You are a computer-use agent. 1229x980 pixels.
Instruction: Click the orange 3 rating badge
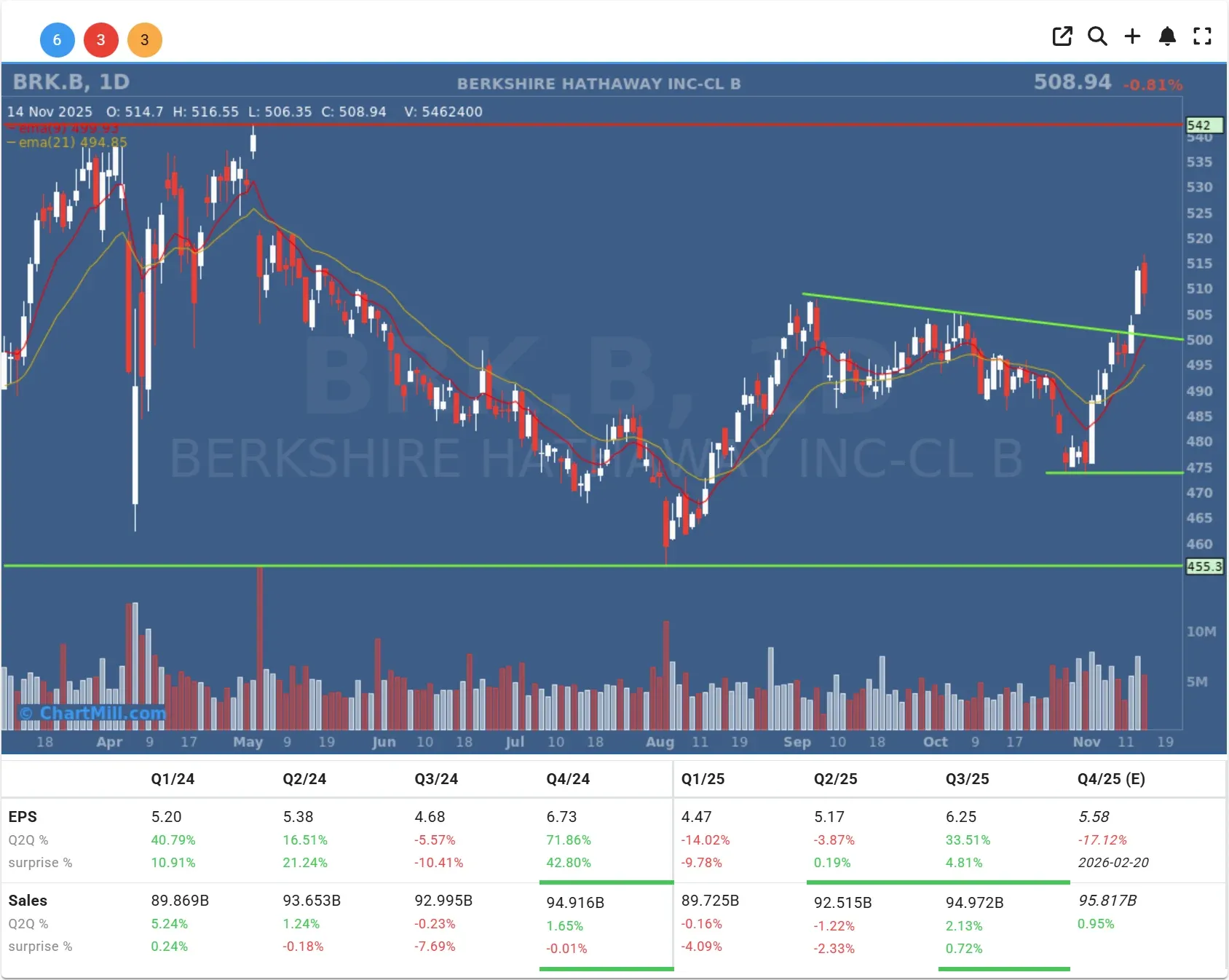(x=145, y=40)
